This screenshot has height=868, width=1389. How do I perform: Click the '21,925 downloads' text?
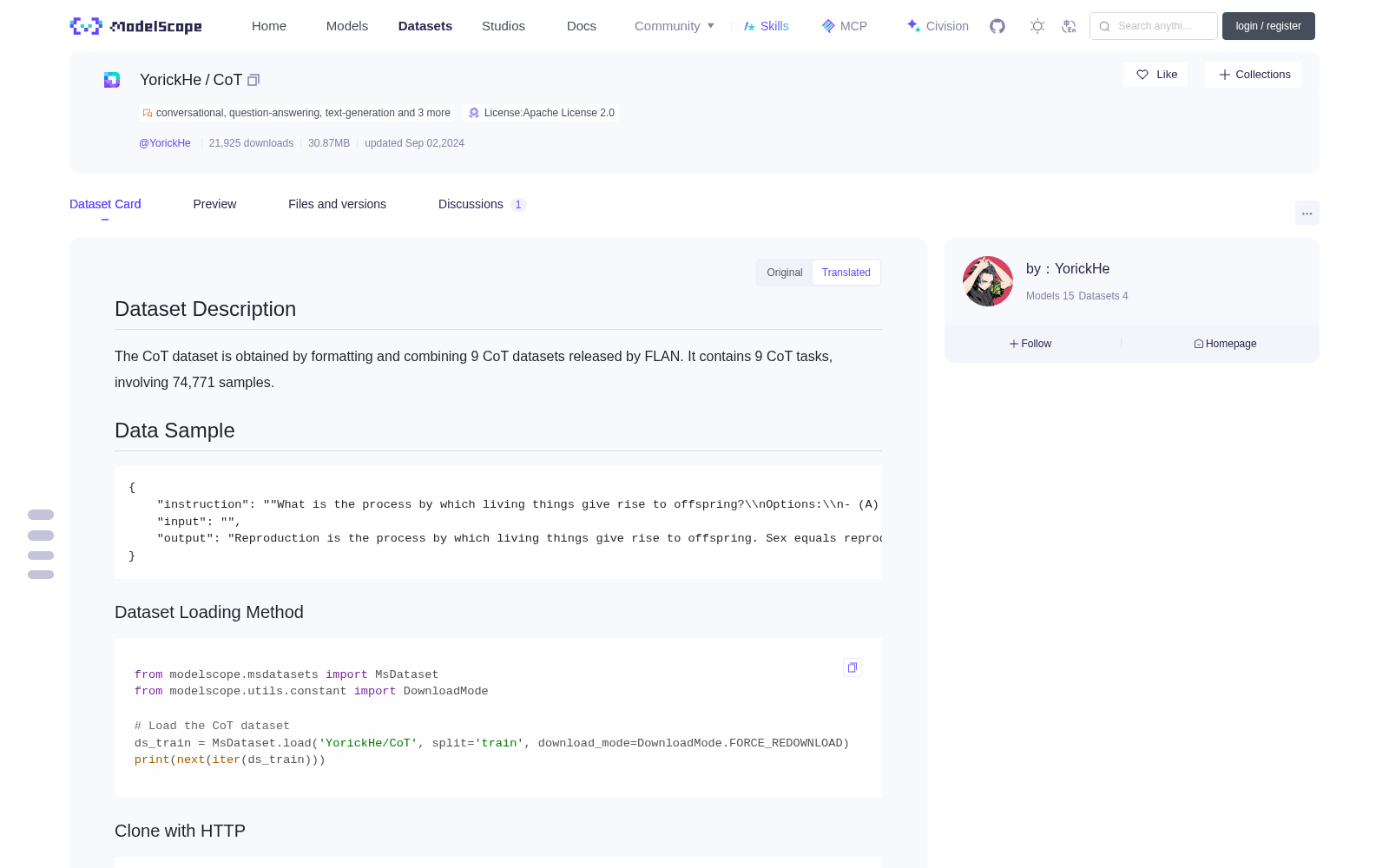click(251, 143)
